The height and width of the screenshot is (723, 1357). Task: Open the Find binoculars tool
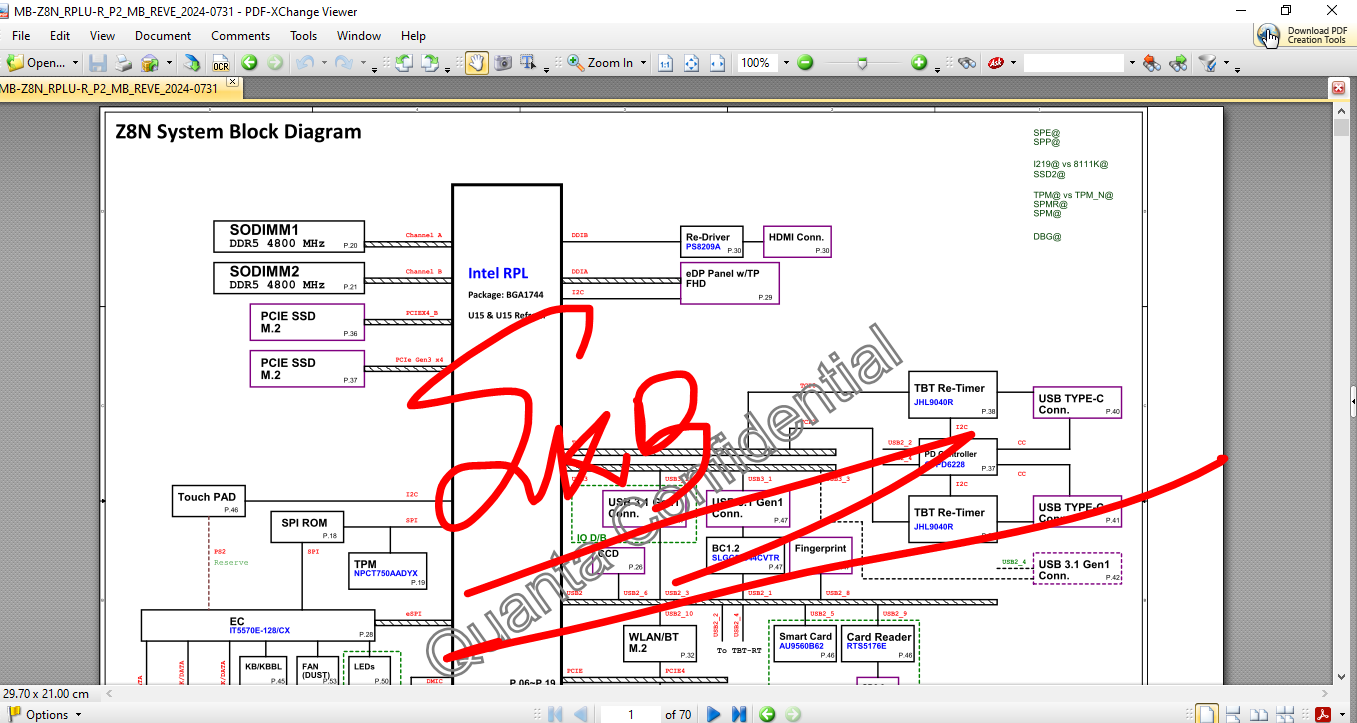[966, 63]
